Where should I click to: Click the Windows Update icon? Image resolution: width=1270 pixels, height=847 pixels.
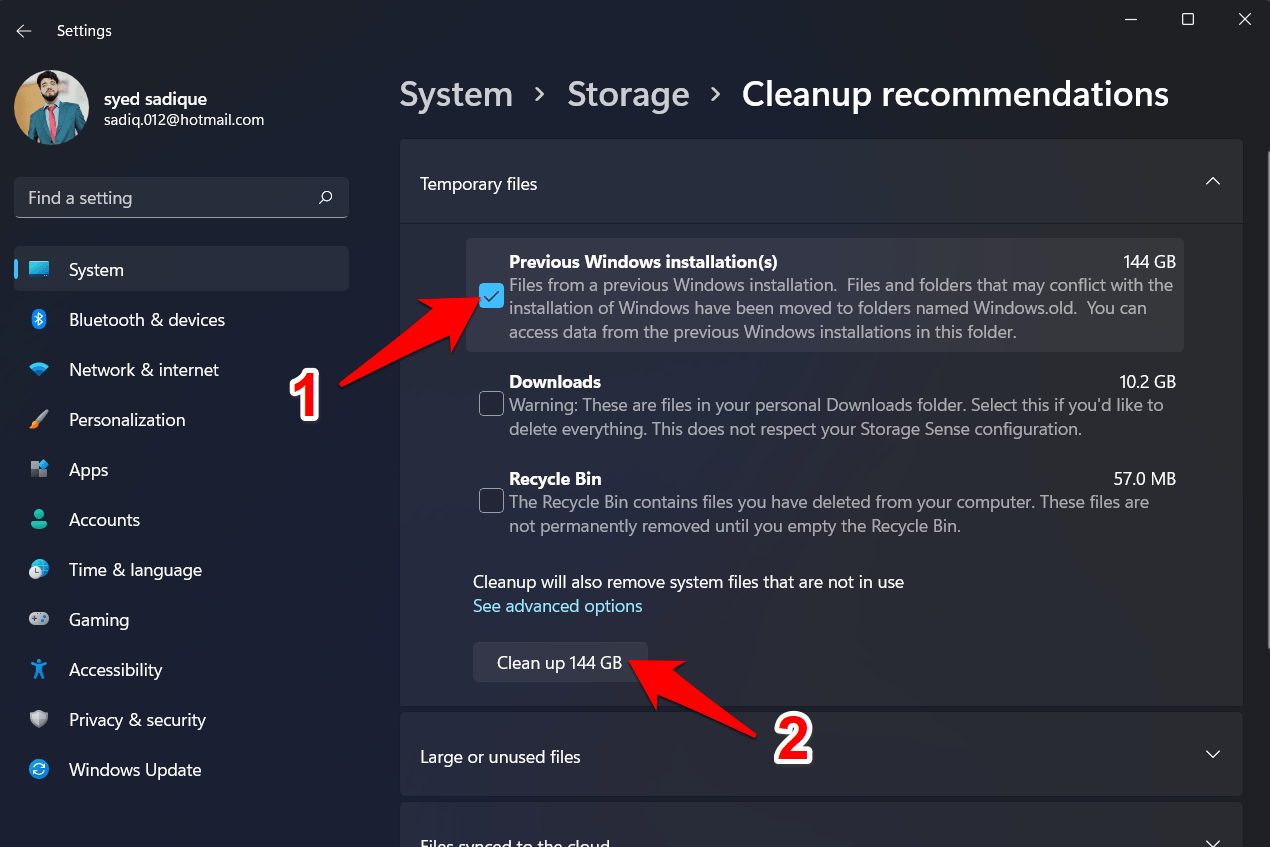click(39, 770)
